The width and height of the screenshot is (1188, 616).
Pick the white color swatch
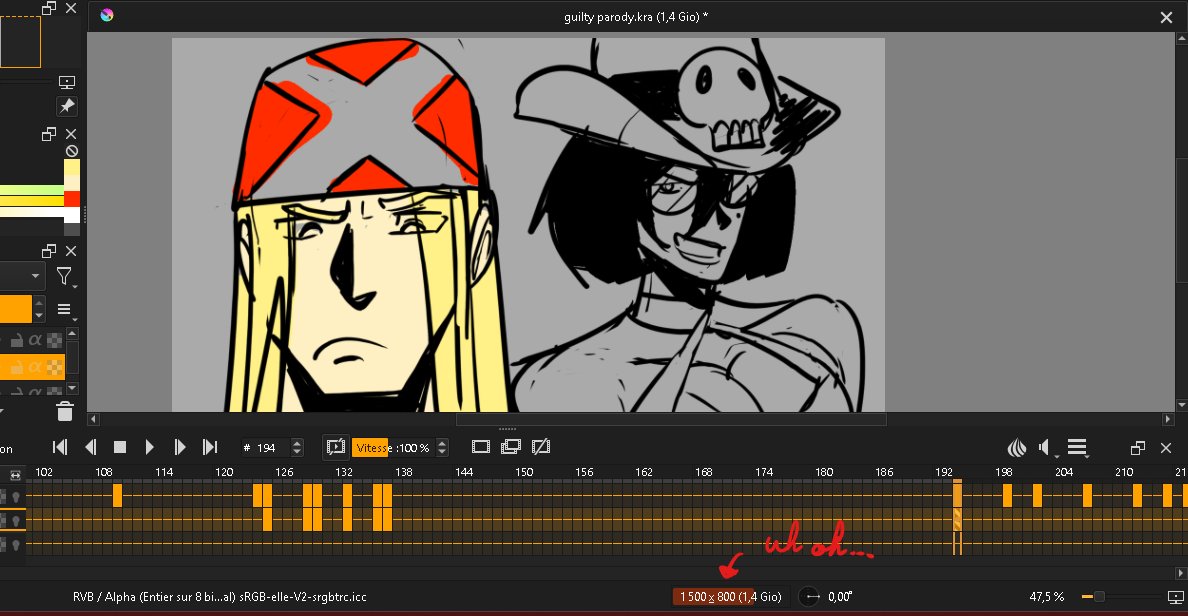pos(72,215)
